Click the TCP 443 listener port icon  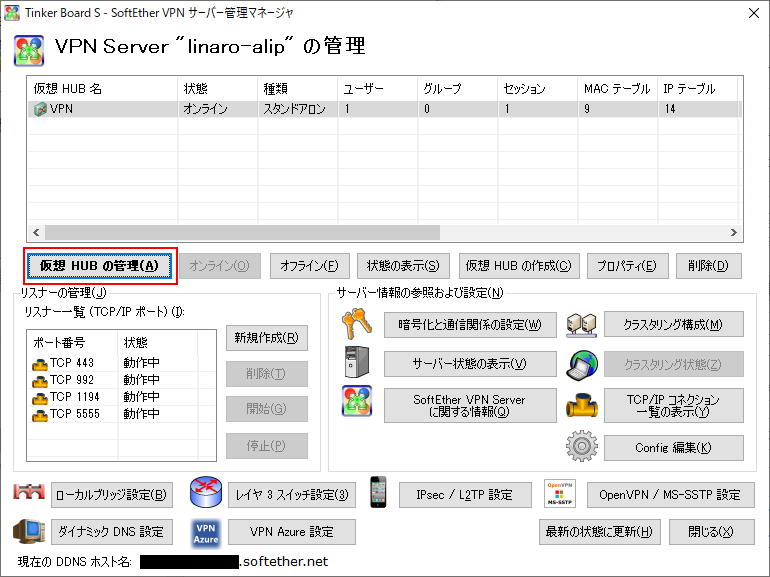[x=40, y=364]
